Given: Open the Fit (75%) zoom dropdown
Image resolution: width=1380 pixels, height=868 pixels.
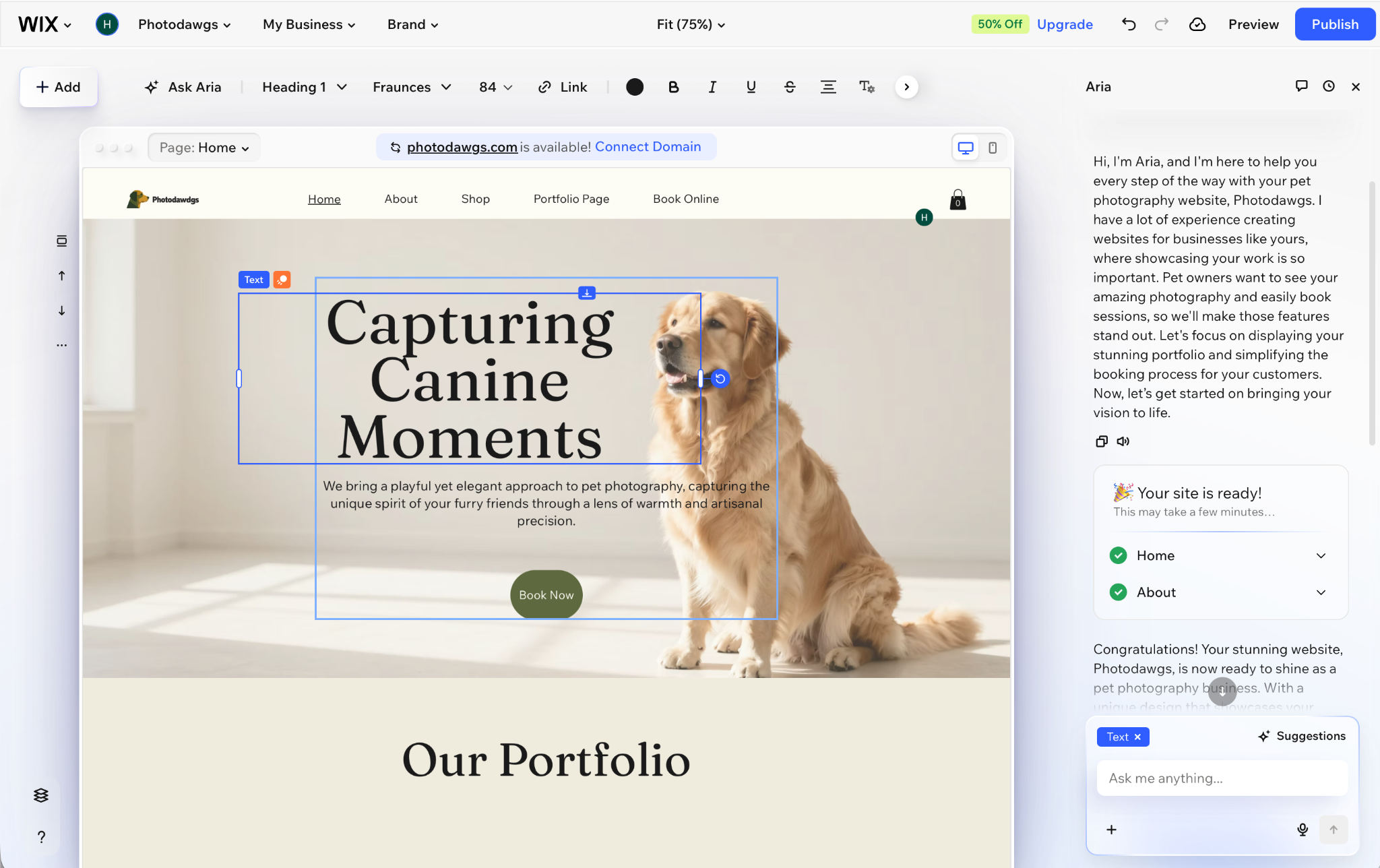Looking at the screenshot, I should (x=691, y=24).
